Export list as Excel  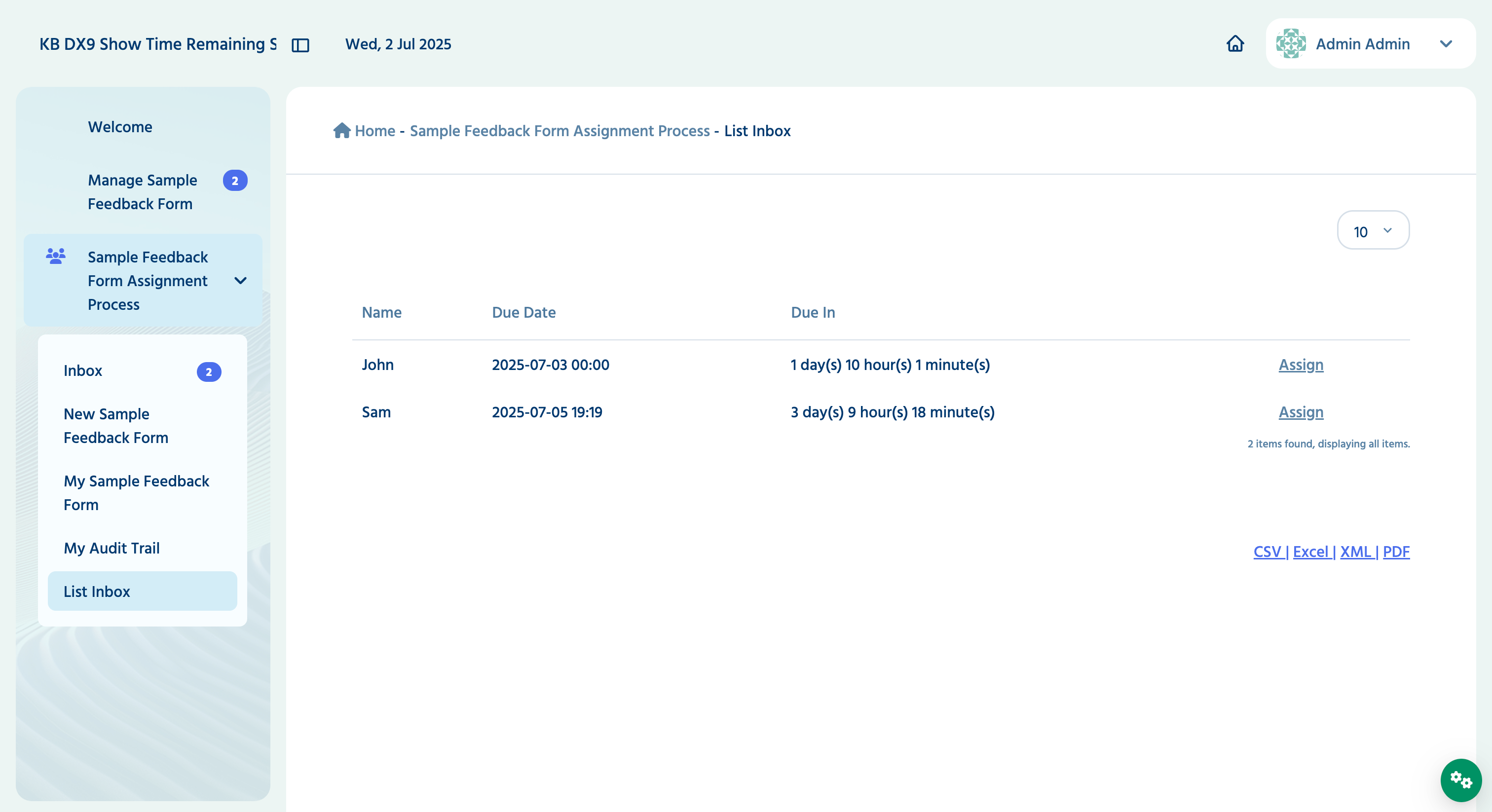tap(1311, 552)
